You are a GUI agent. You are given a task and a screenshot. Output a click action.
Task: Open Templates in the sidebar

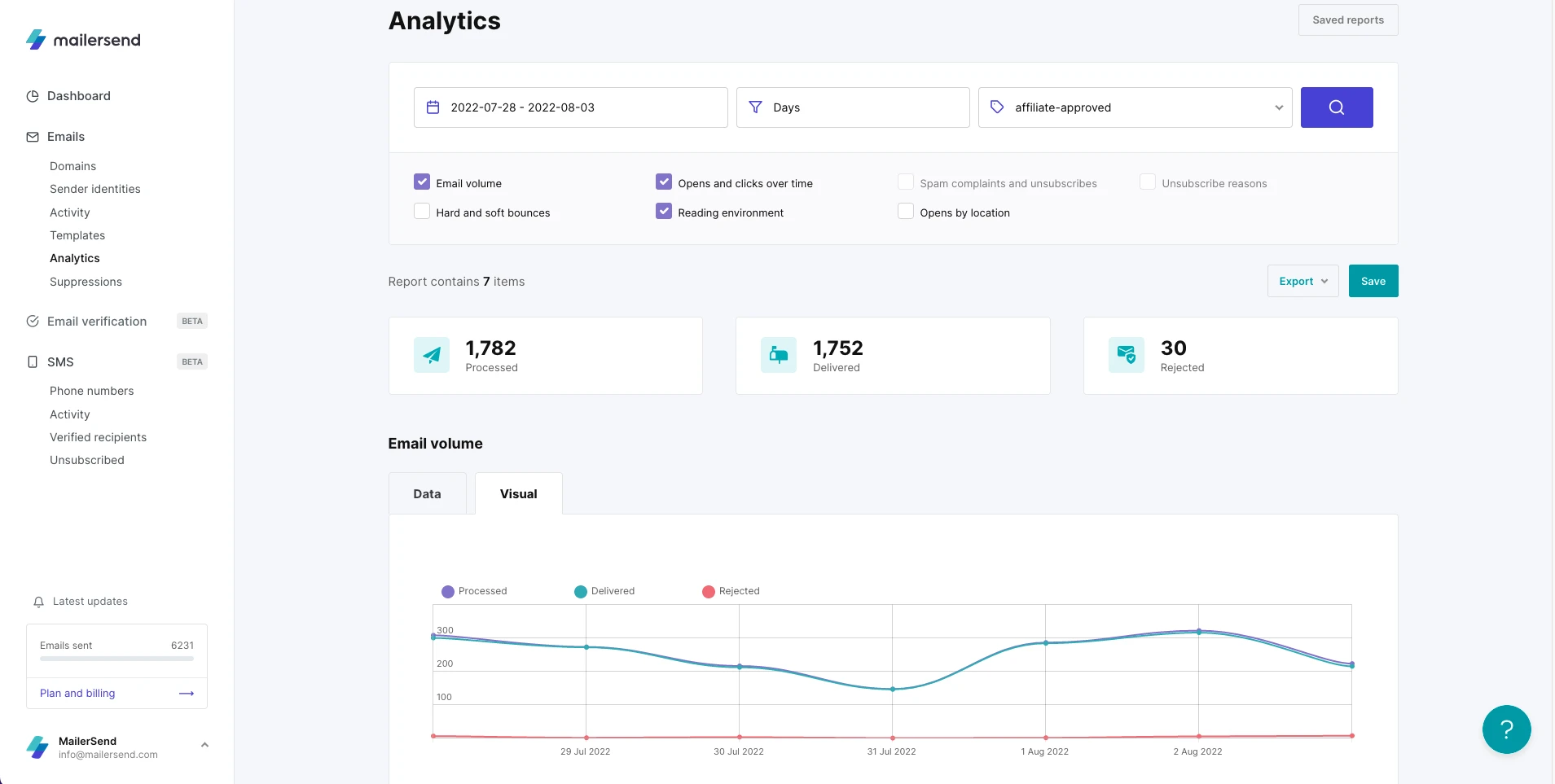[77, 235]
